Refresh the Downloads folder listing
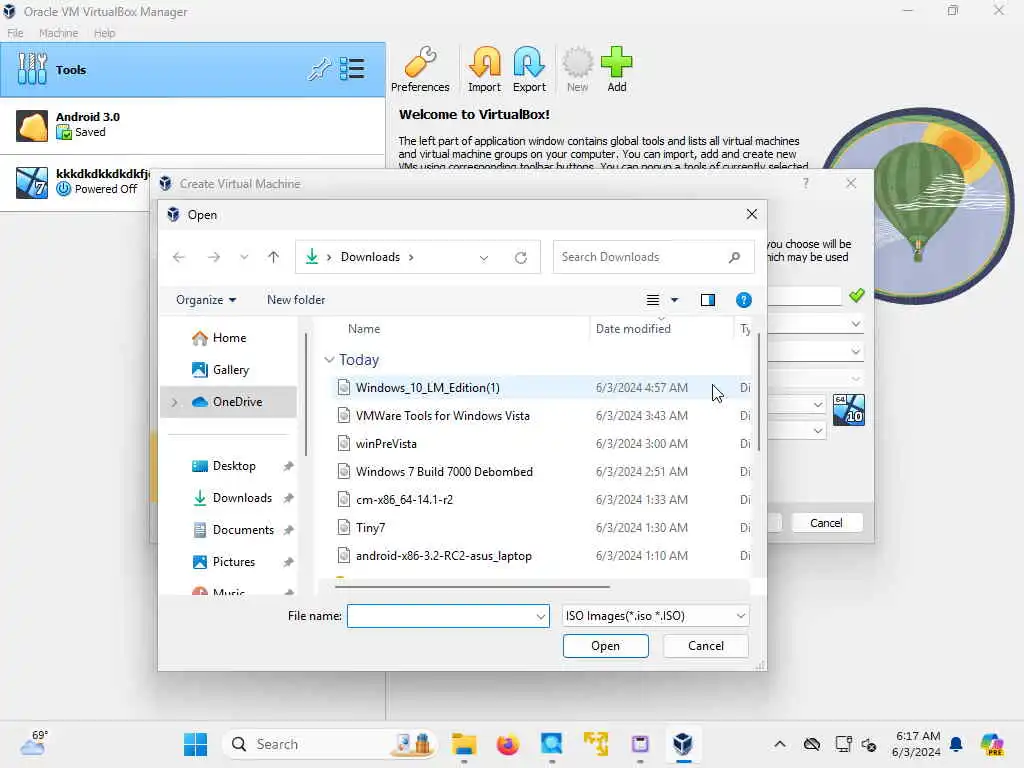Viewport: 1024px width, 768px height. point(520,257)
